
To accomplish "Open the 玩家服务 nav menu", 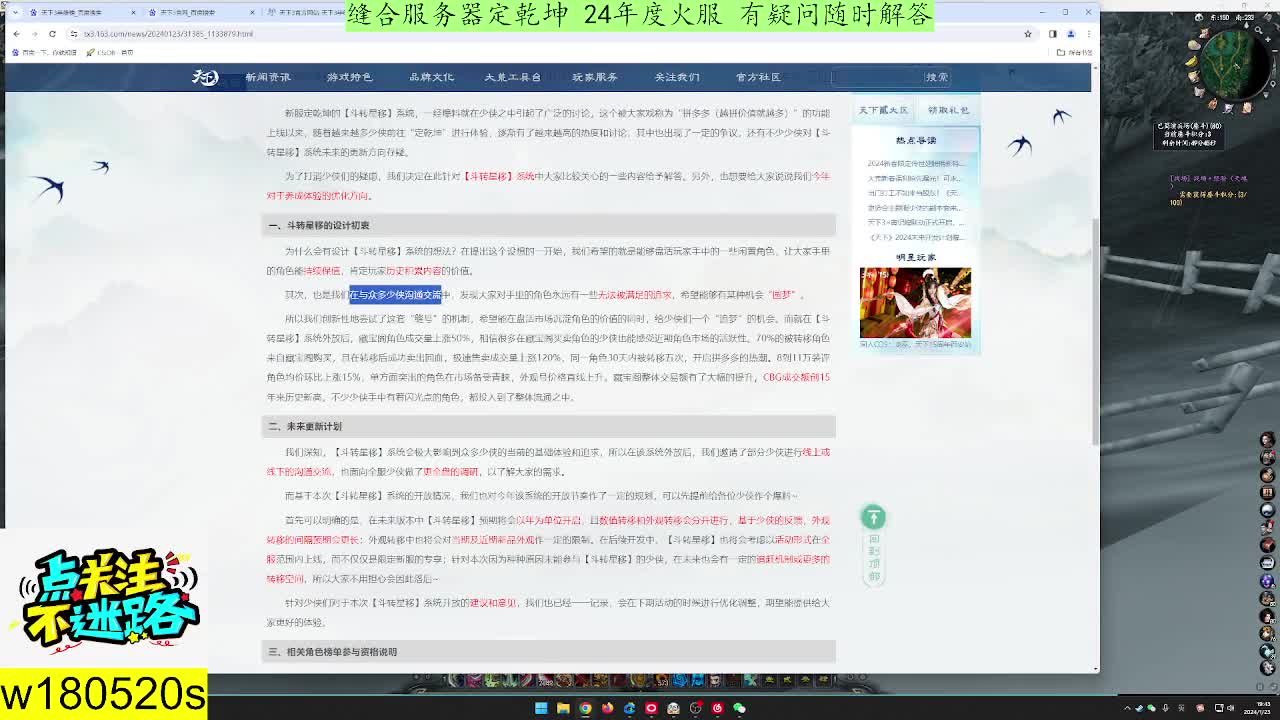I will [x=594, y=77].
